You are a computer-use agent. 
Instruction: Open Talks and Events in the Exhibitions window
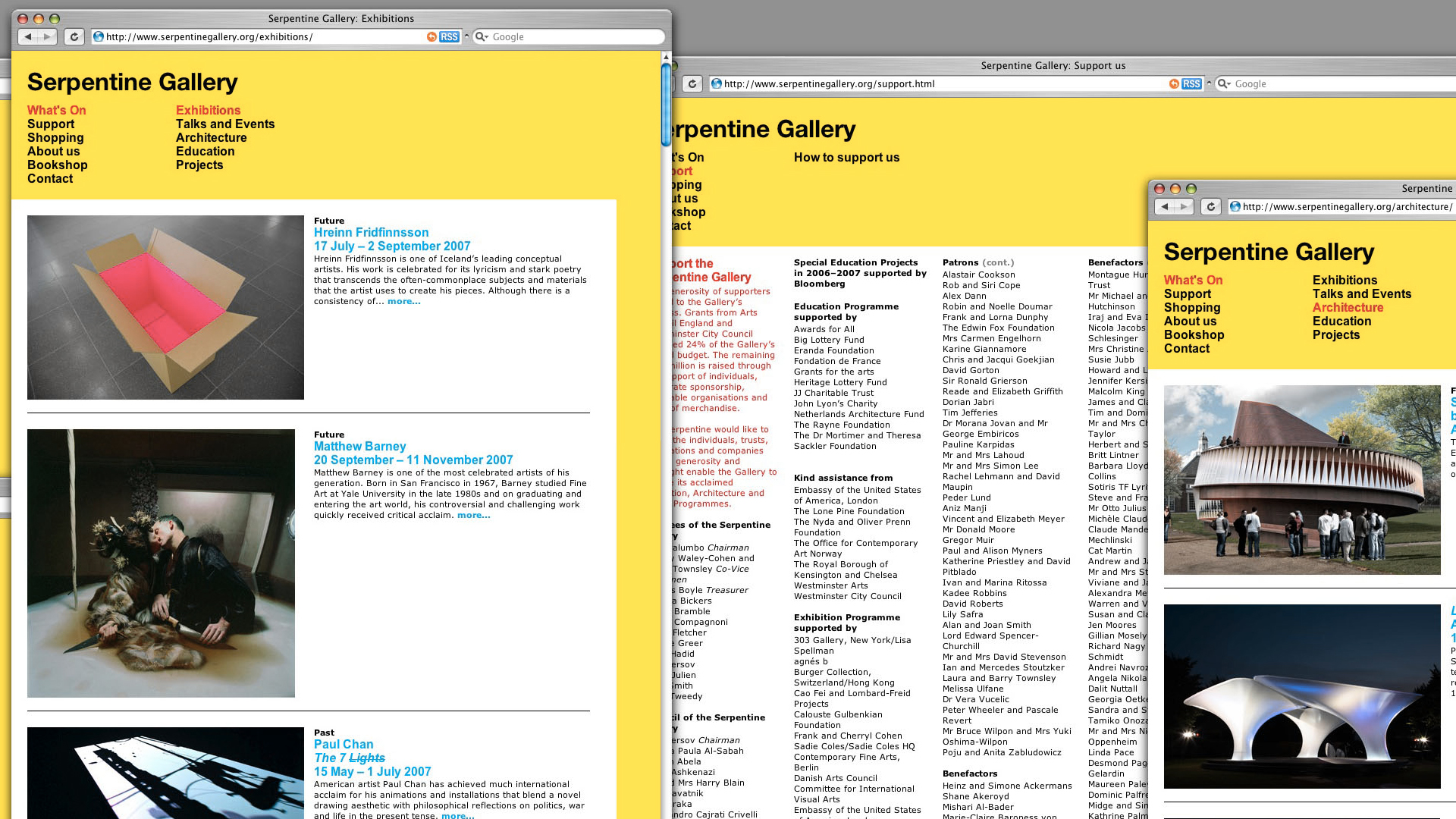coord(225,124)
